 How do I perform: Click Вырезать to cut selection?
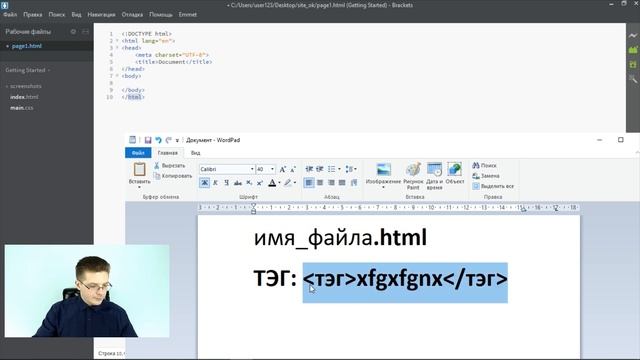[170, 165]
